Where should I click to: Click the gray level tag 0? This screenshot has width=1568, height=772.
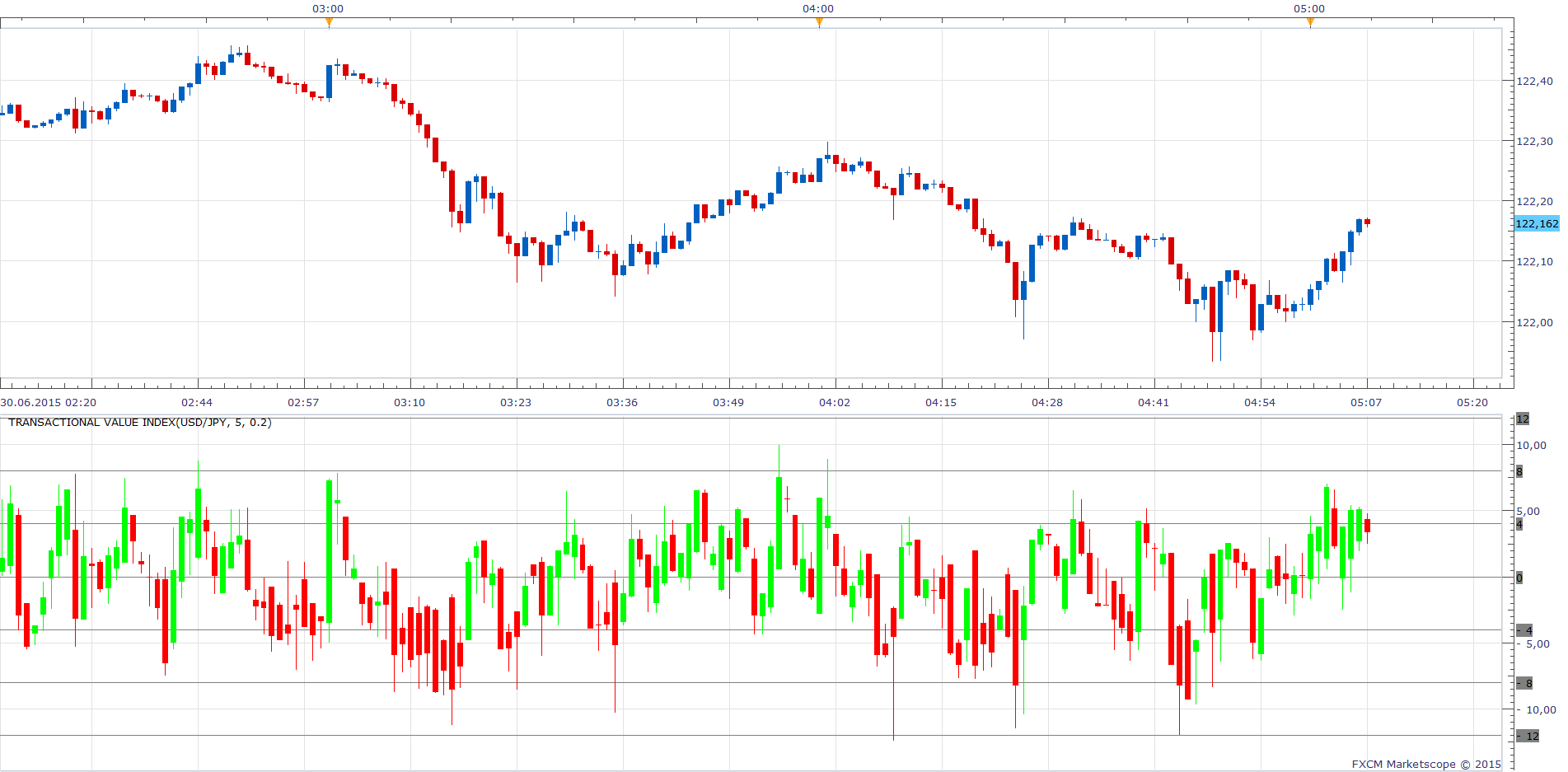(1520, 577)
